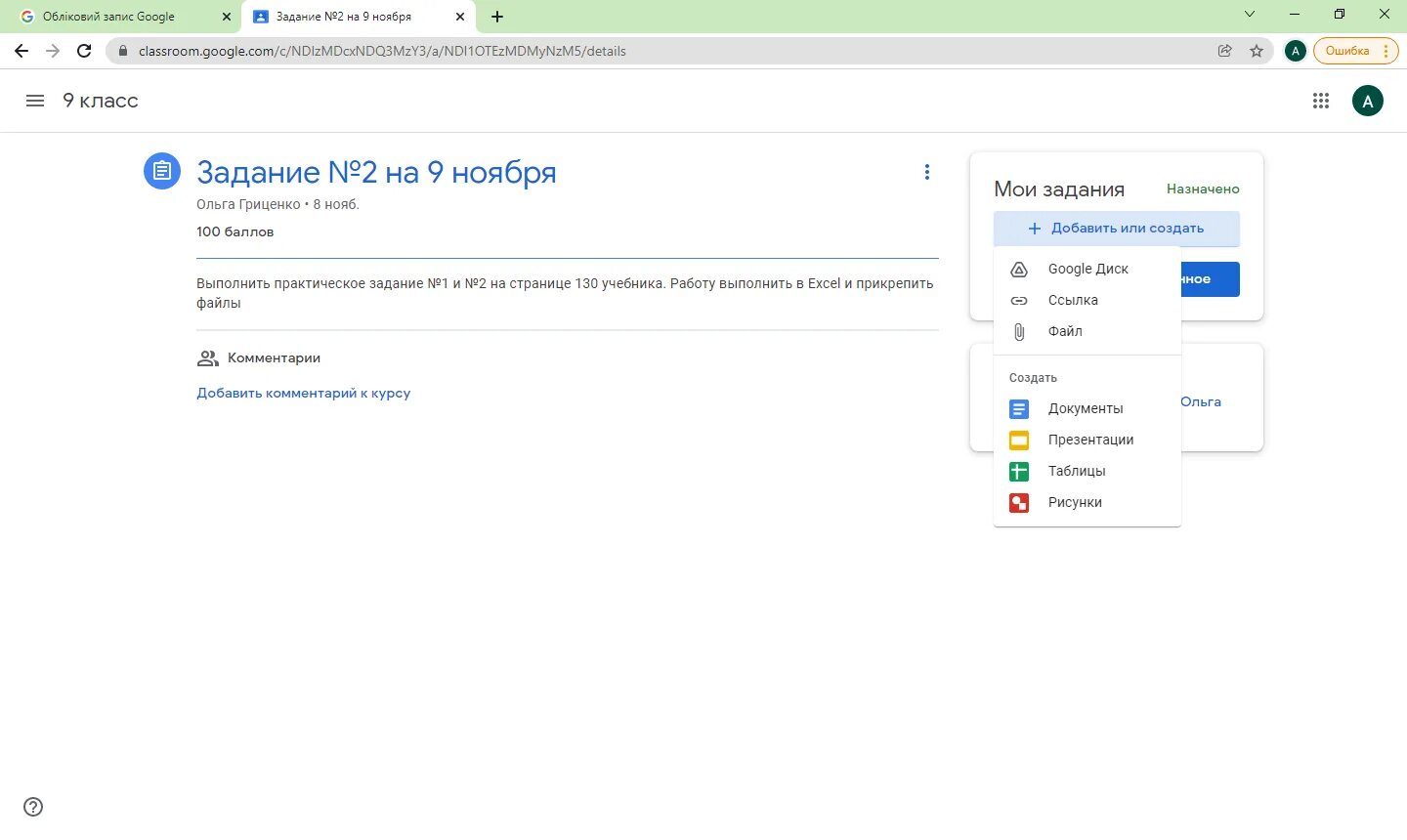
Task: Open account avatar next to apps grid
Action: pos(1367,101)
